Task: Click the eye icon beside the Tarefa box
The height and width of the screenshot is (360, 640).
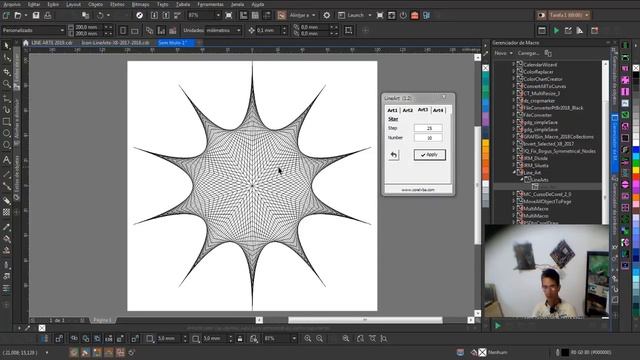Action: point(541,16)
